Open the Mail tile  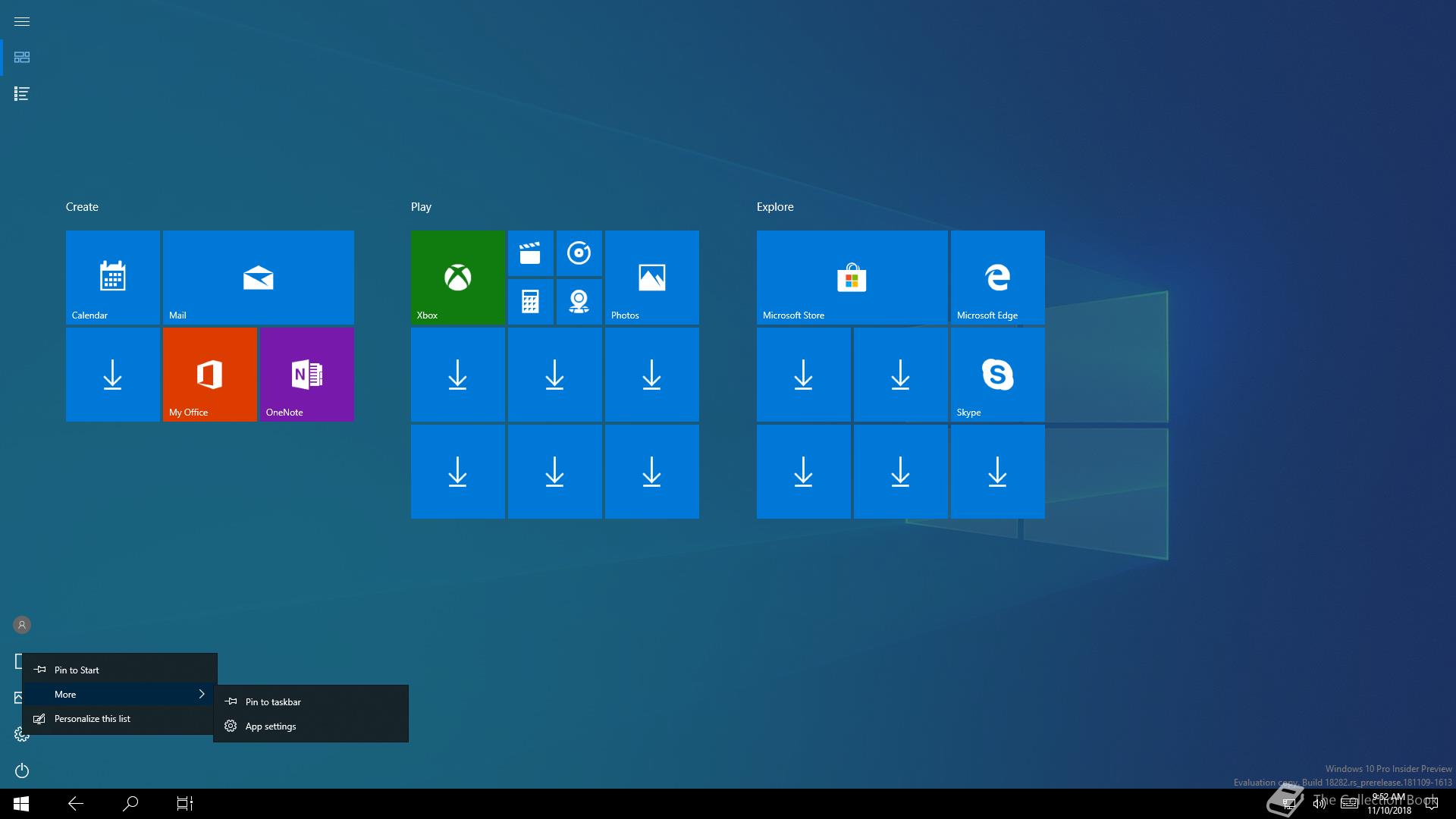click(259, 278)
